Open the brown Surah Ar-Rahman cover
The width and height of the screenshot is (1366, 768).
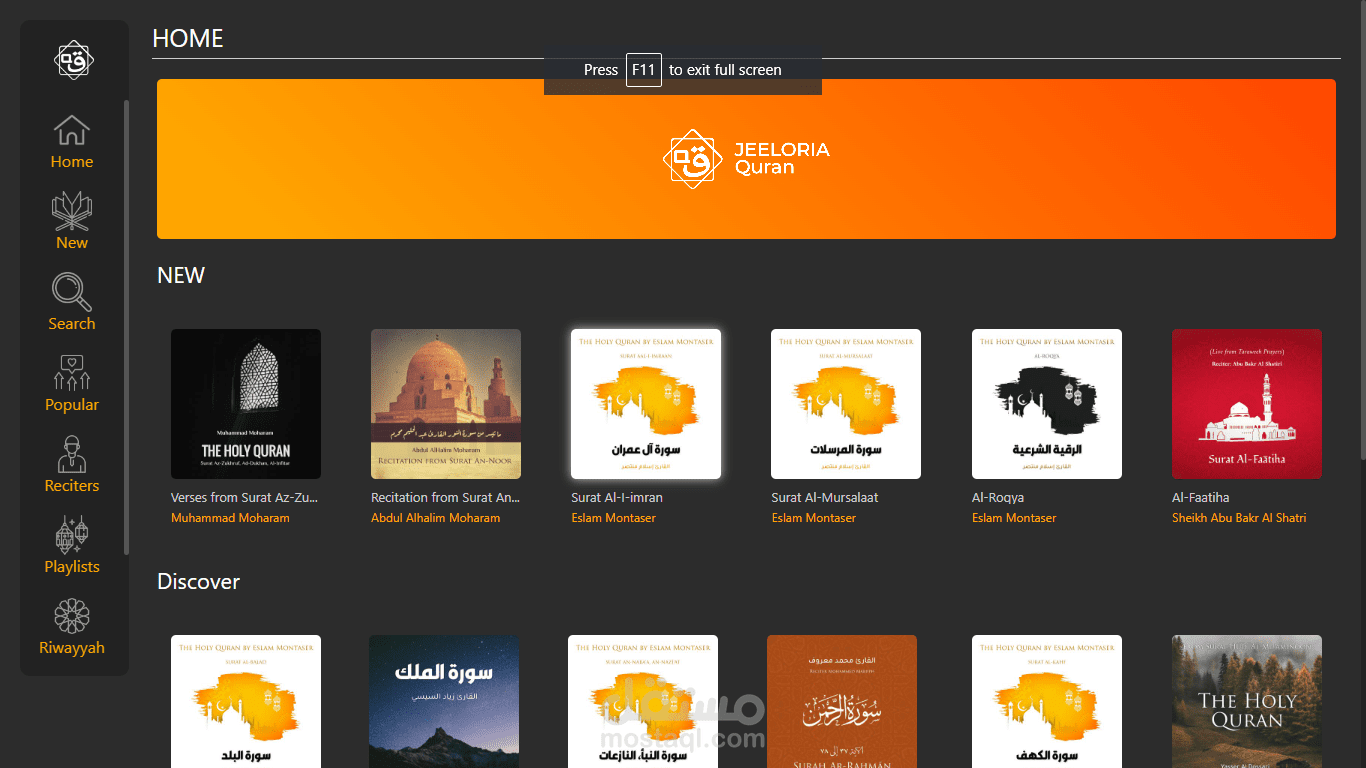coord(842,701)
